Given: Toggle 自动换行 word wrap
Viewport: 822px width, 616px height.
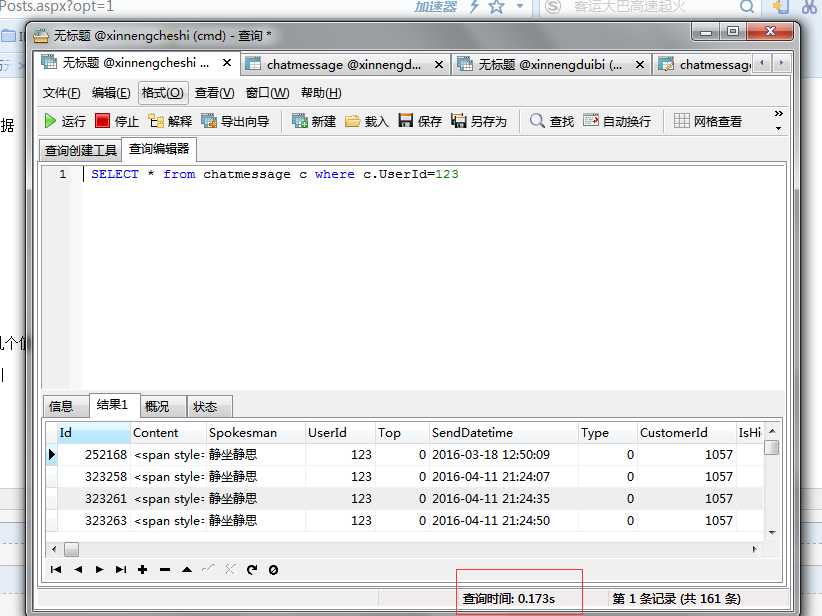Looking at the screenshot, I should pos(617,121).
